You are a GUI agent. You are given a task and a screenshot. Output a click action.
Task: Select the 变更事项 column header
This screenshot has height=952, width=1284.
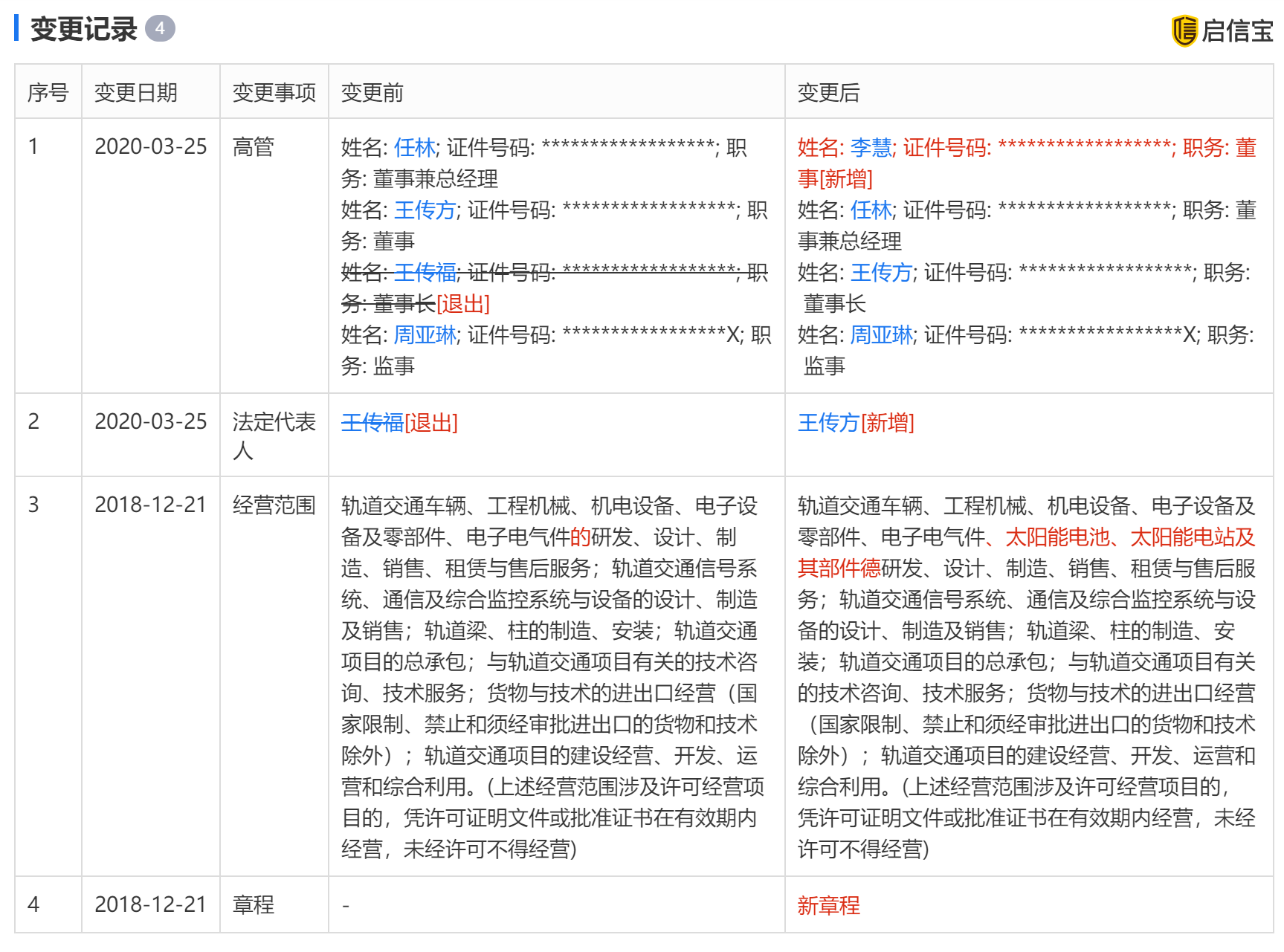click(x=274, y=92)
